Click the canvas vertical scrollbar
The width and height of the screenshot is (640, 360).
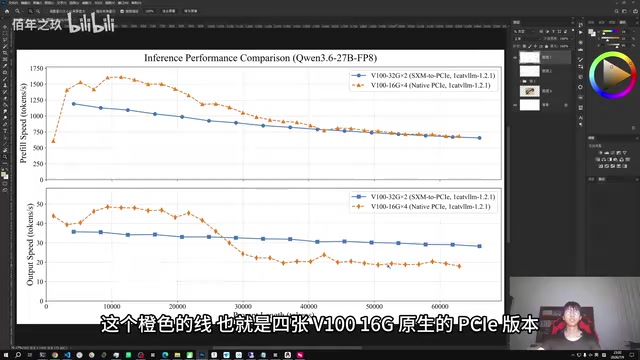[508, 184]
